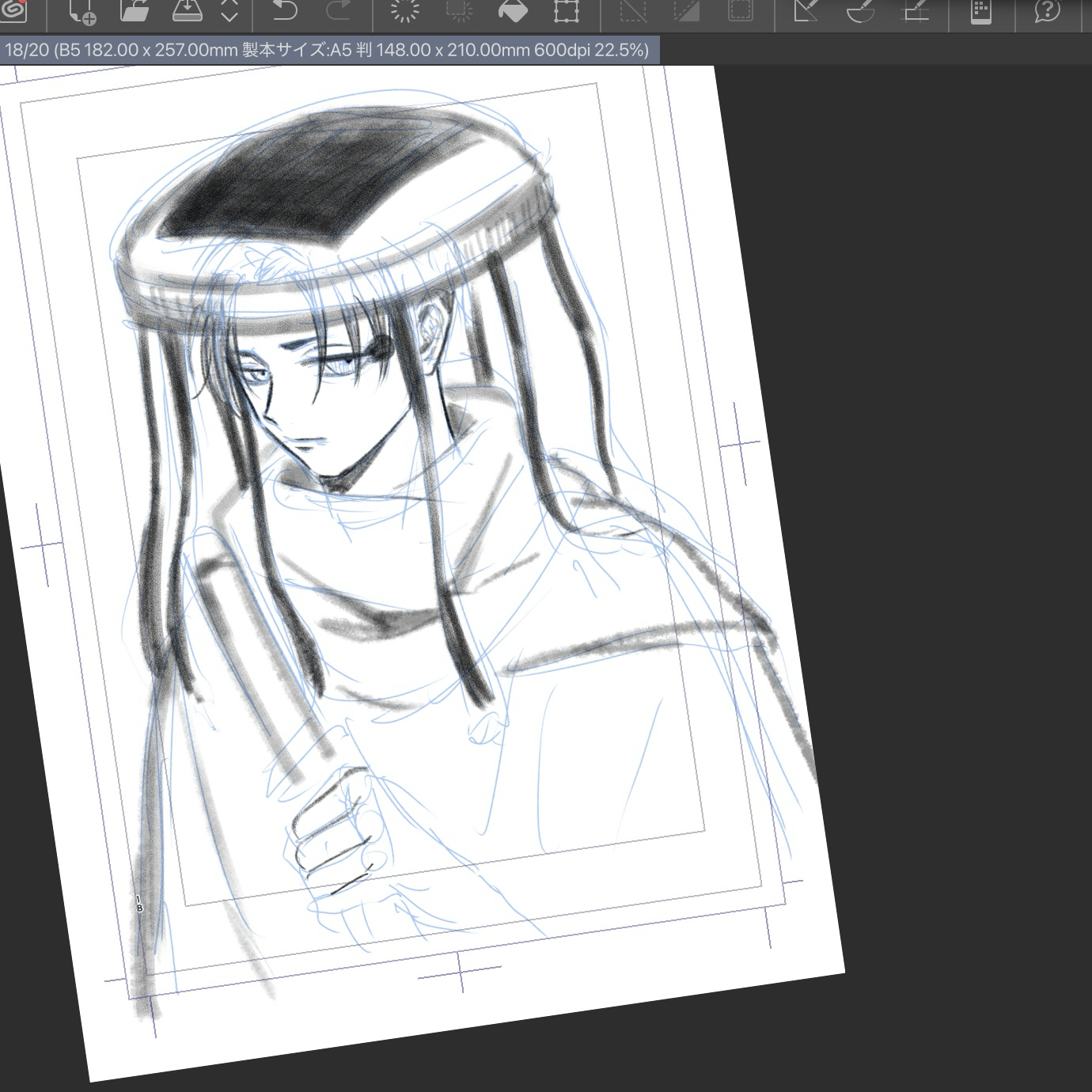Toggle Snap to Ruler
1092x1092 pixels.
coord(806,11)
